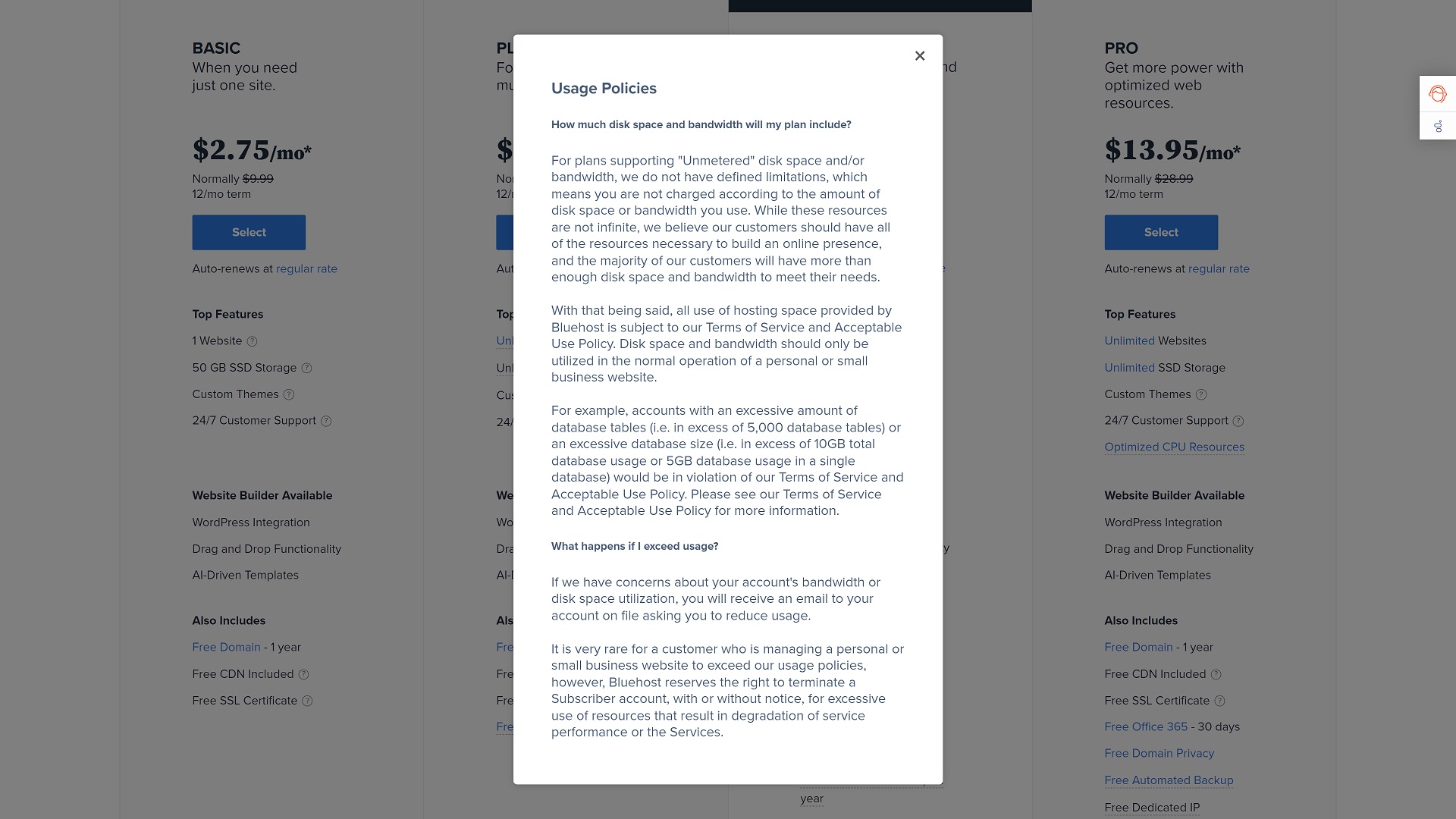Click the question mark icon next to 'Custom Themes' PRO

tap(1201, 394)
